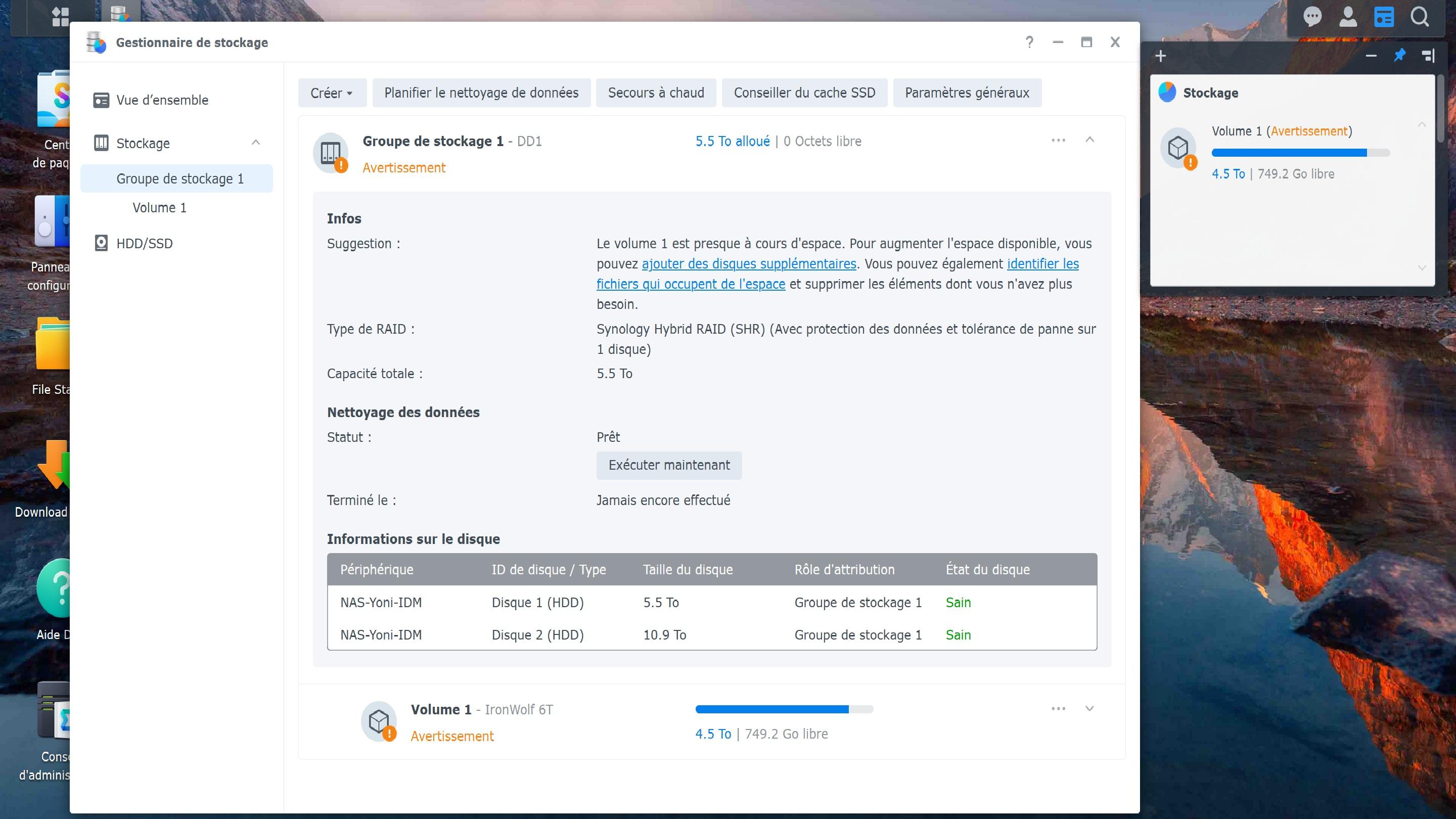Screen dimensions: 1456x819
Task: Select Volume 1 in sidebar tree
Action: point(159,207)
